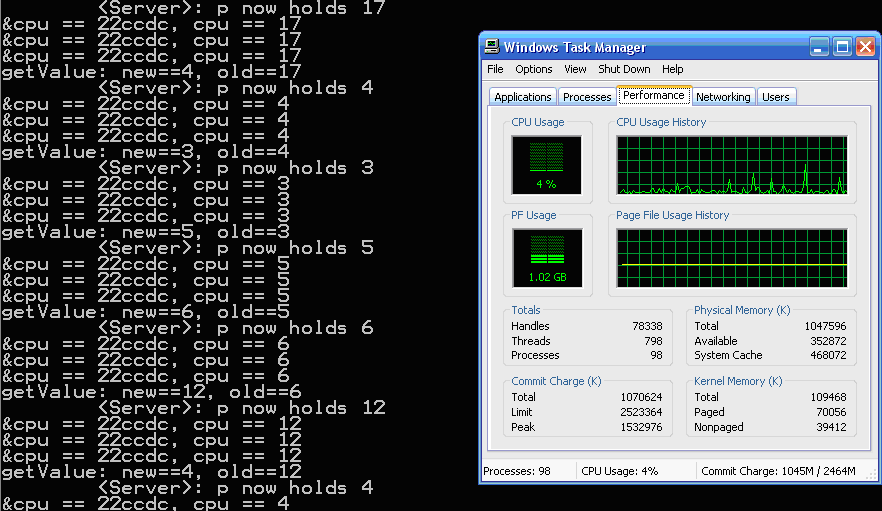Click the Windows Task Manager title text
Image resolution: width=882 pixels, height=511 pixels.
[x=575, y=47]
